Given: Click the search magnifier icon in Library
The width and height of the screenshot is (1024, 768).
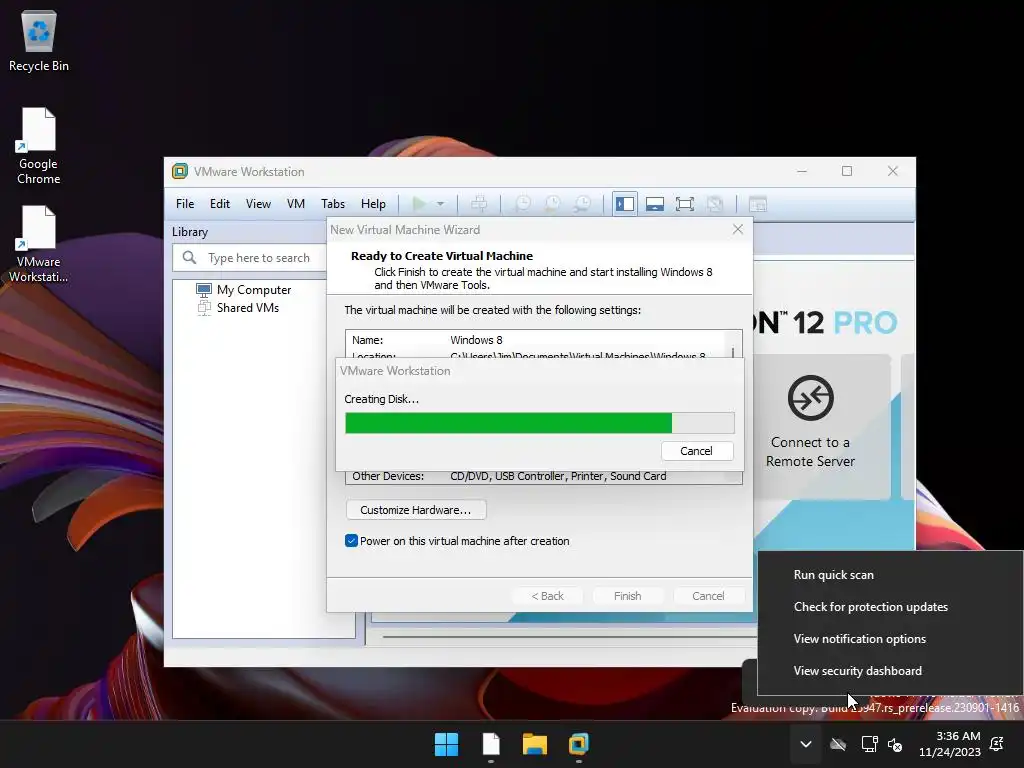Looking at the screenshot, I should tap(189, 257).
